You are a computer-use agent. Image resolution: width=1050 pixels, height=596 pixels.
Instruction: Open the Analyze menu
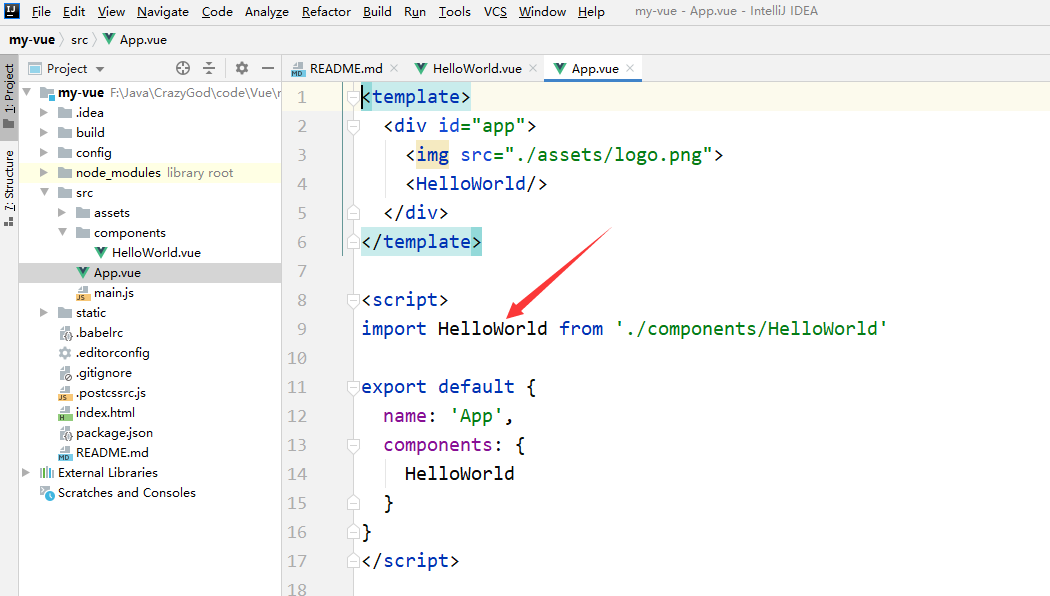267,11
